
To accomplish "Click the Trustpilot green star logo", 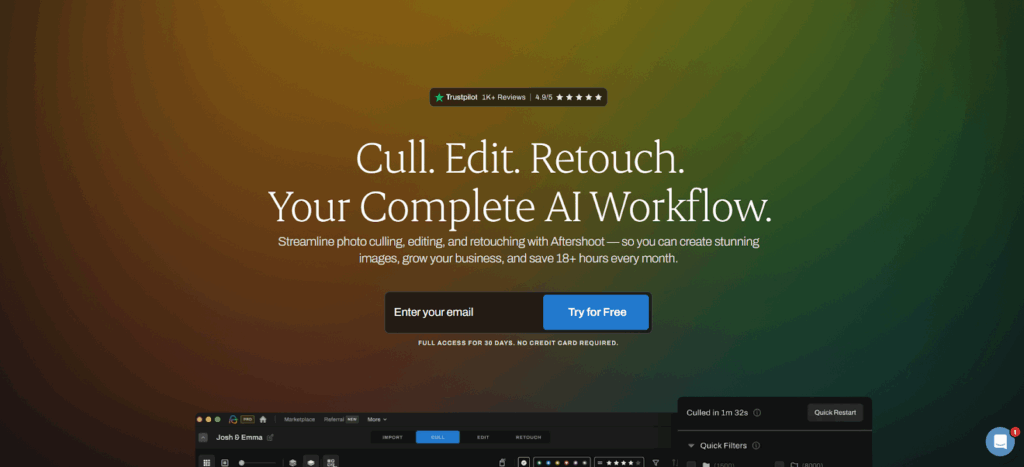I will click(x=439, y=97).
